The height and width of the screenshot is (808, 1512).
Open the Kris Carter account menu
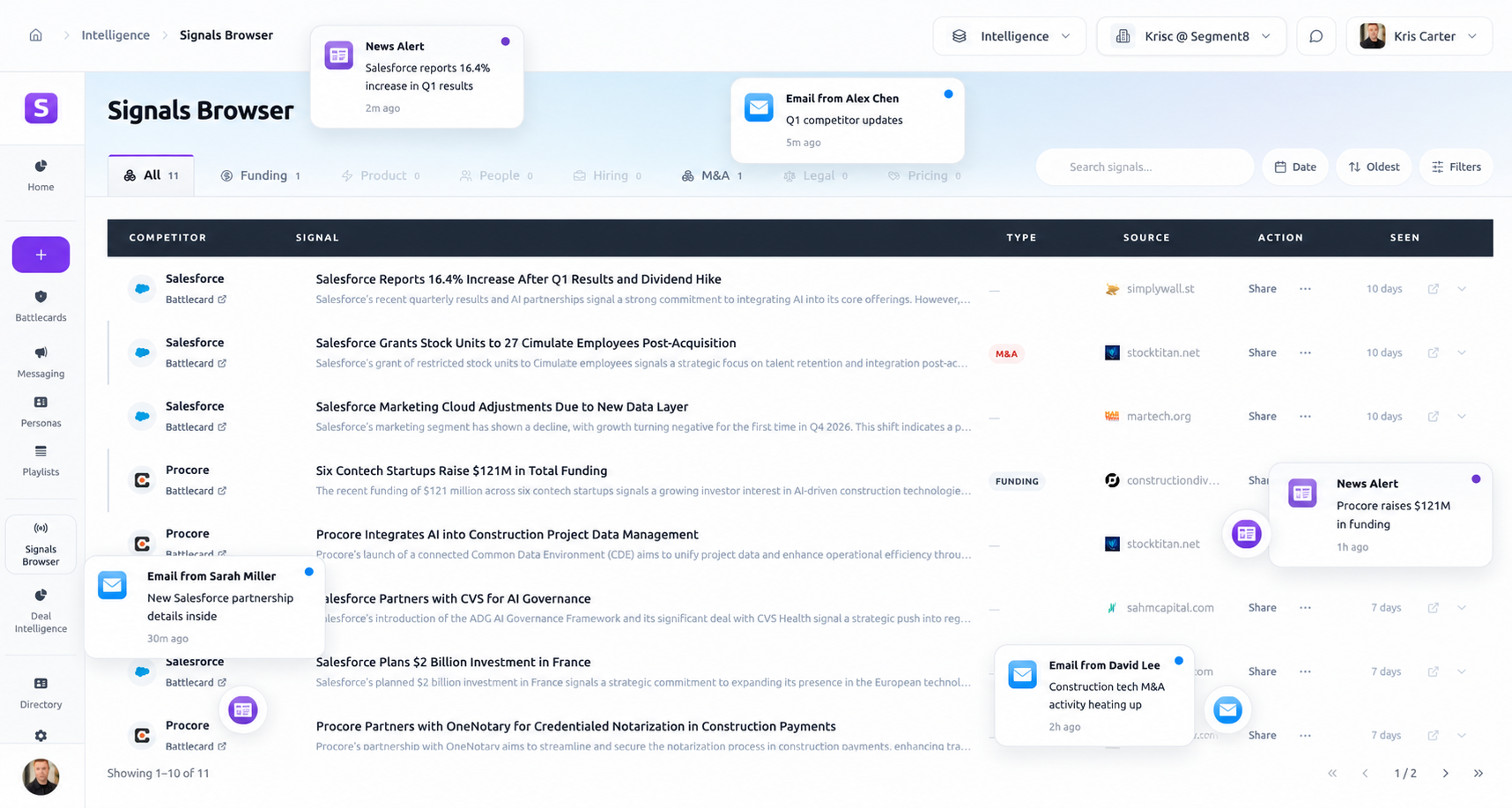coord(1419,36)
